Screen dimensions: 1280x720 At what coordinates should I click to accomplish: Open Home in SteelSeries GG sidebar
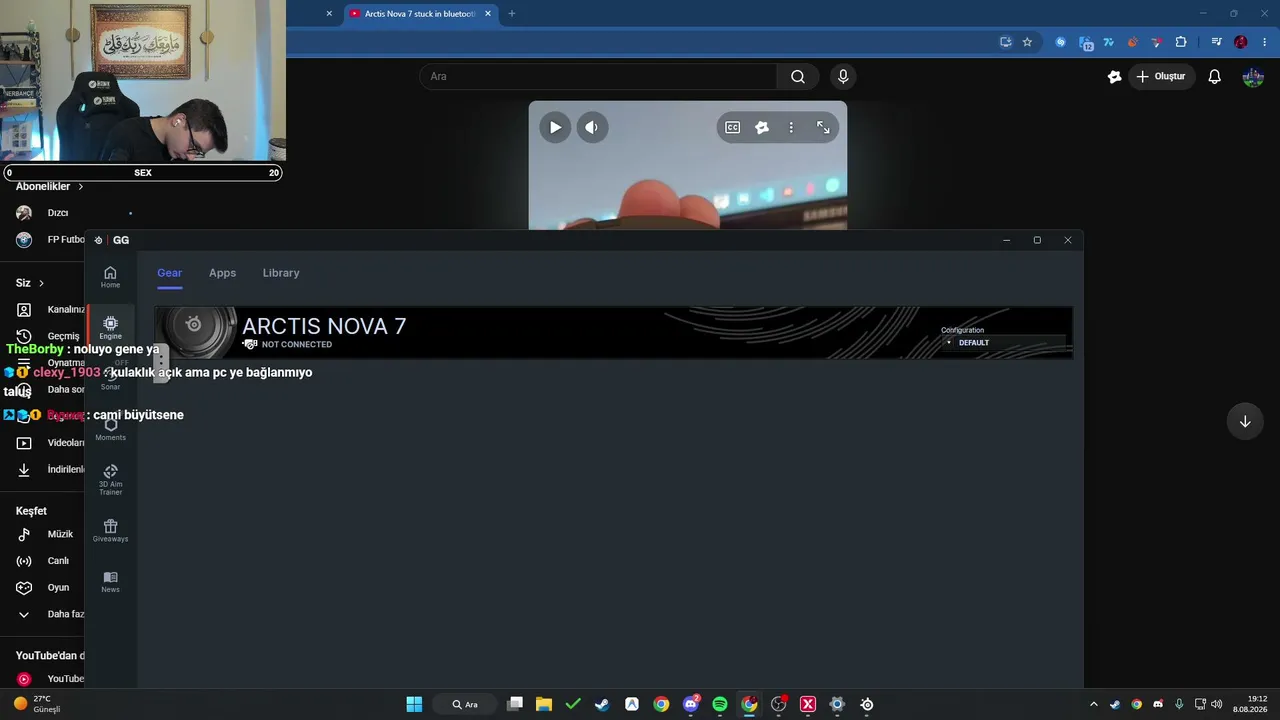click(x=110, y=277)
